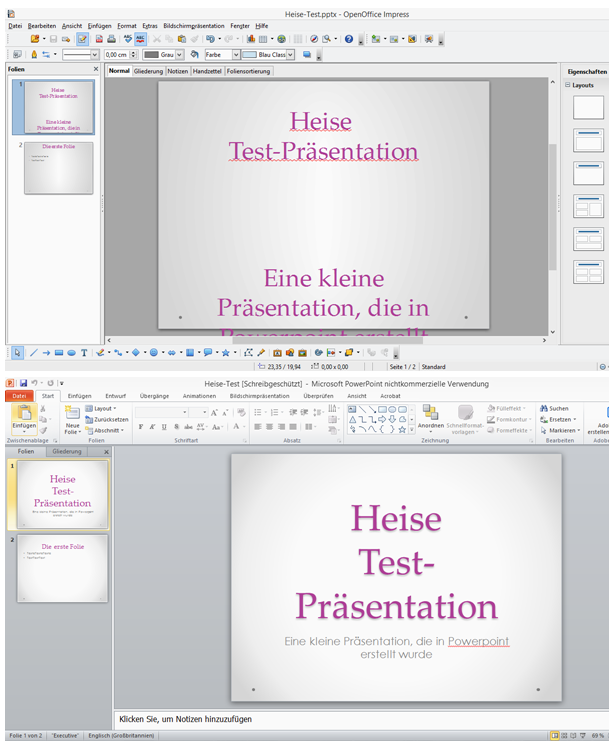Click the Neue Folie button in PowerPoint

click(72, 420)
